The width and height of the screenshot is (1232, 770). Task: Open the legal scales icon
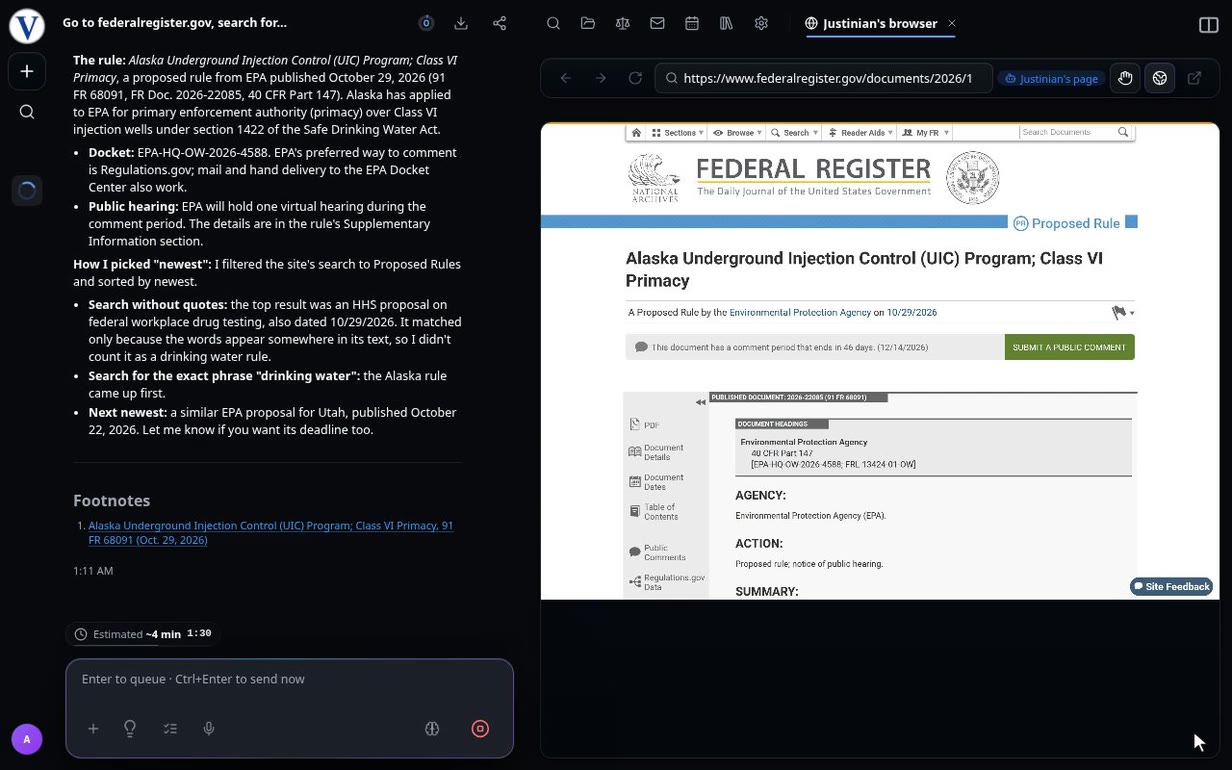click(x=623, y=23)
